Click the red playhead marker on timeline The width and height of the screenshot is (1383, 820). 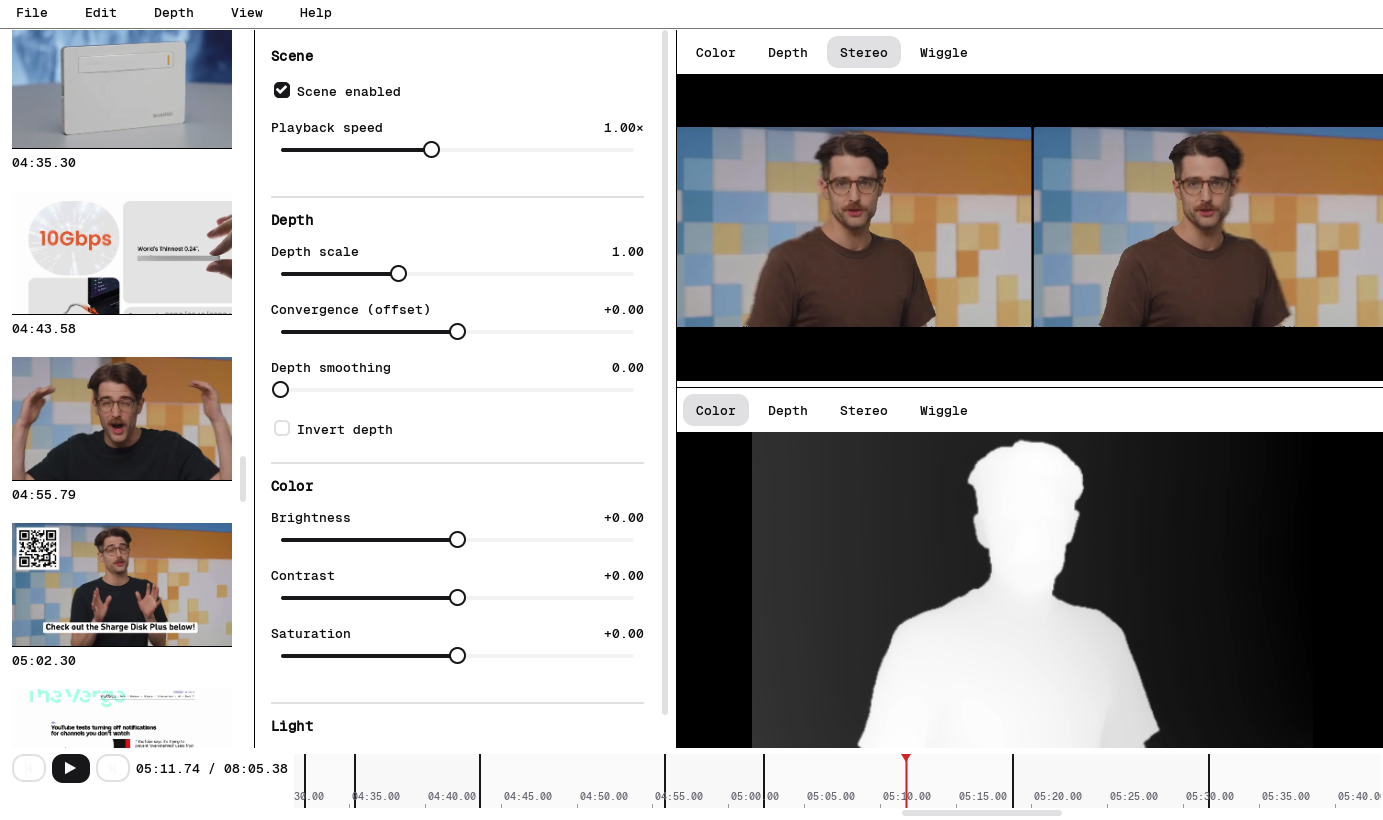point(906,760)
